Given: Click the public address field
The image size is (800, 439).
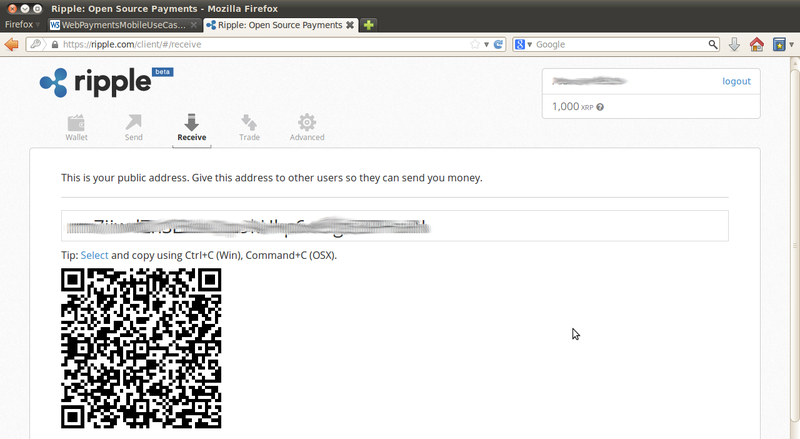Looking at the screenshot, I should pyautogui.click(x=395, y=226).
